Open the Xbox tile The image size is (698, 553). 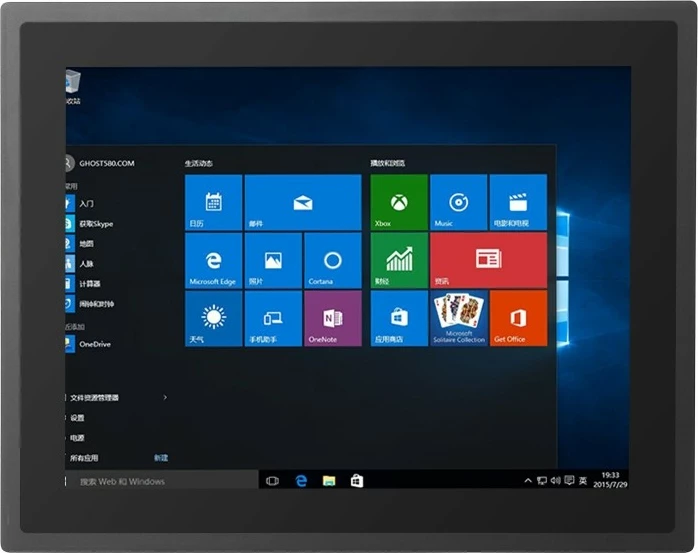tap(399, 203)
